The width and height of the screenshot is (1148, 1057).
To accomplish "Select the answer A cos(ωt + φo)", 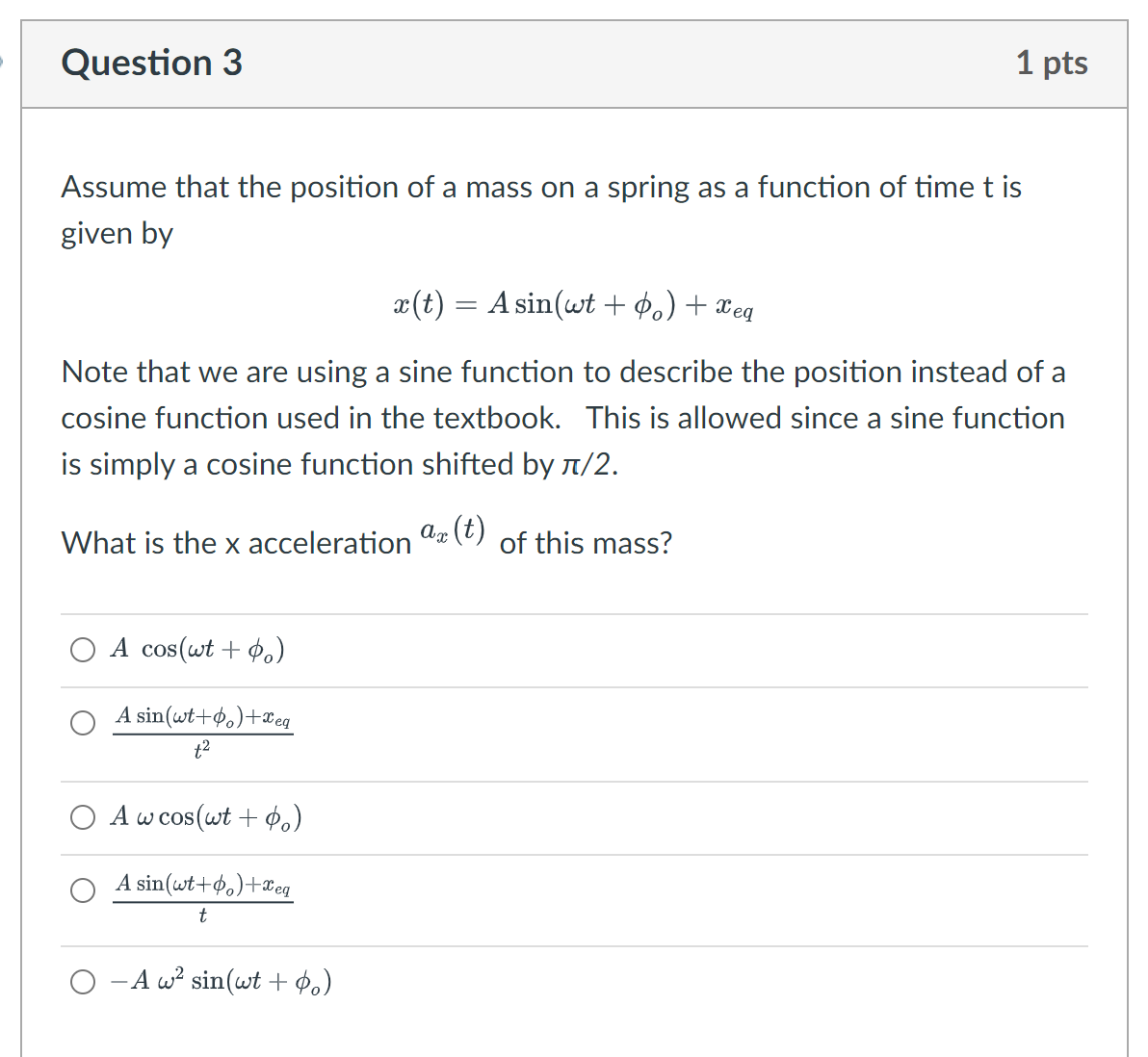I will (x=84, y=649).
